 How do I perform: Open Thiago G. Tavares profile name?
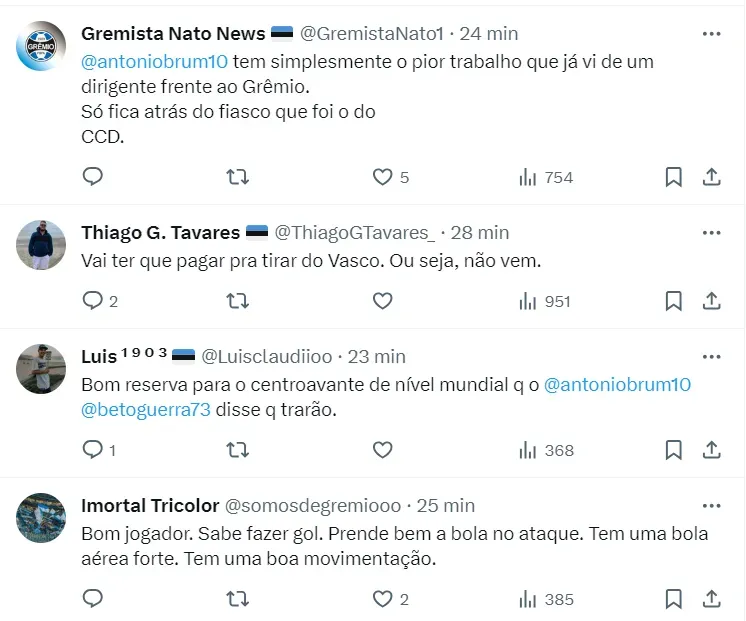[160, 232]
